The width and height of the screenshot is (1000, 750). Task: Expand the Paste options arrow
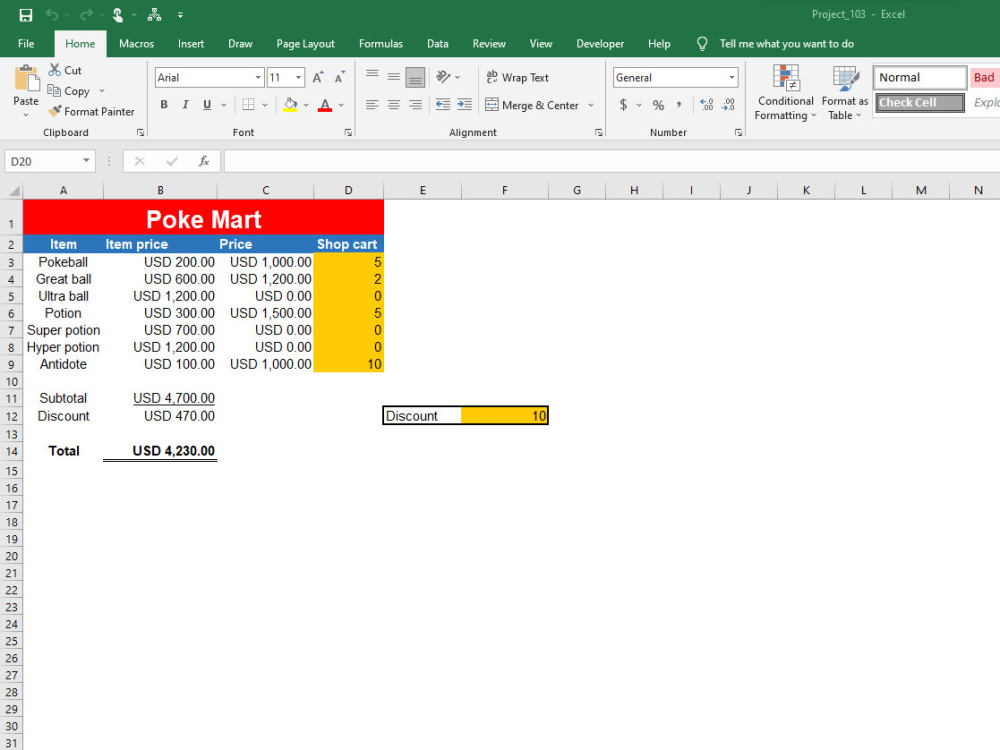click(26, 115)
